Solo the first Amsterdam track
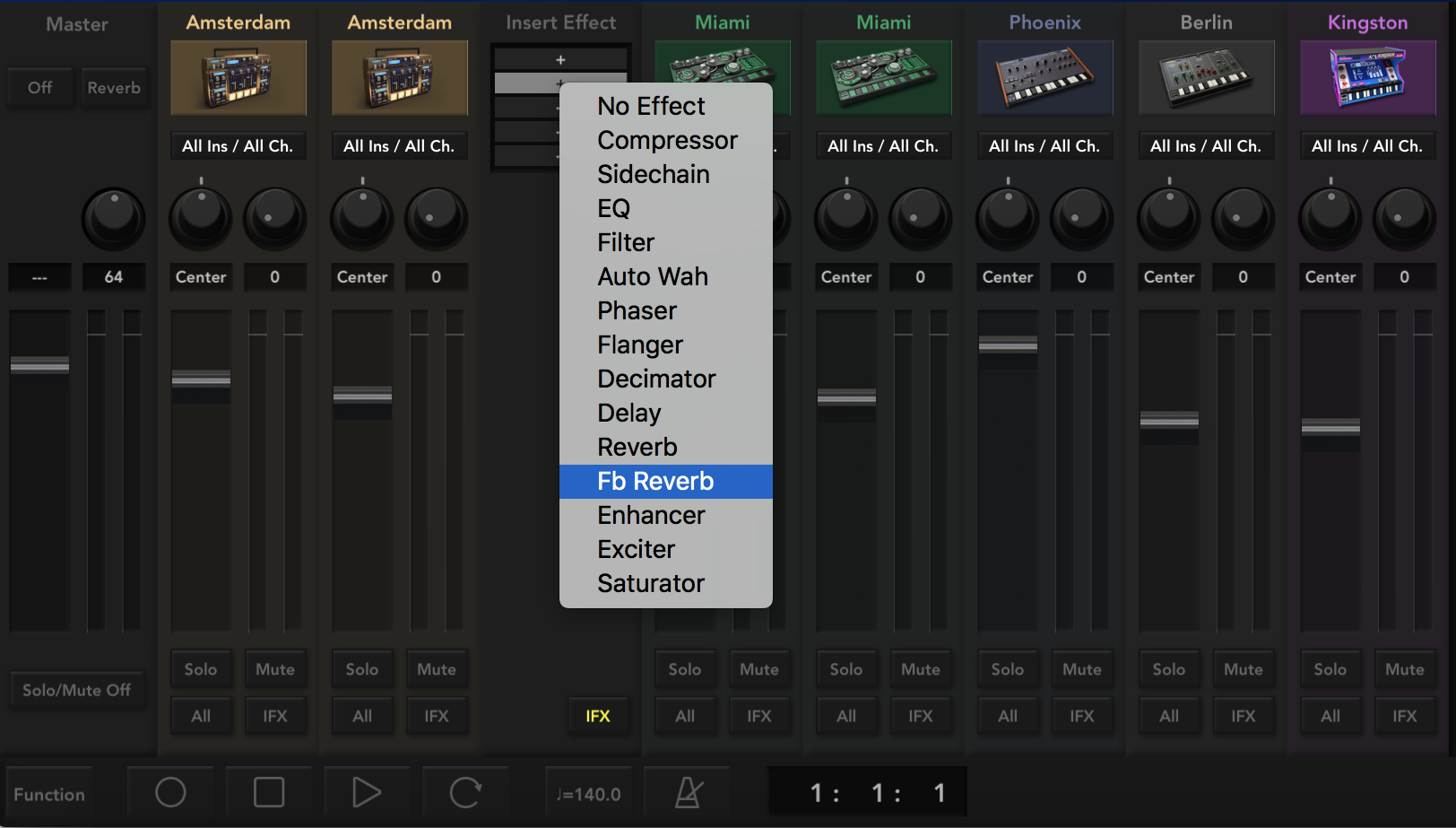The height and width of the screenshot is (828, 1456). 201,669
